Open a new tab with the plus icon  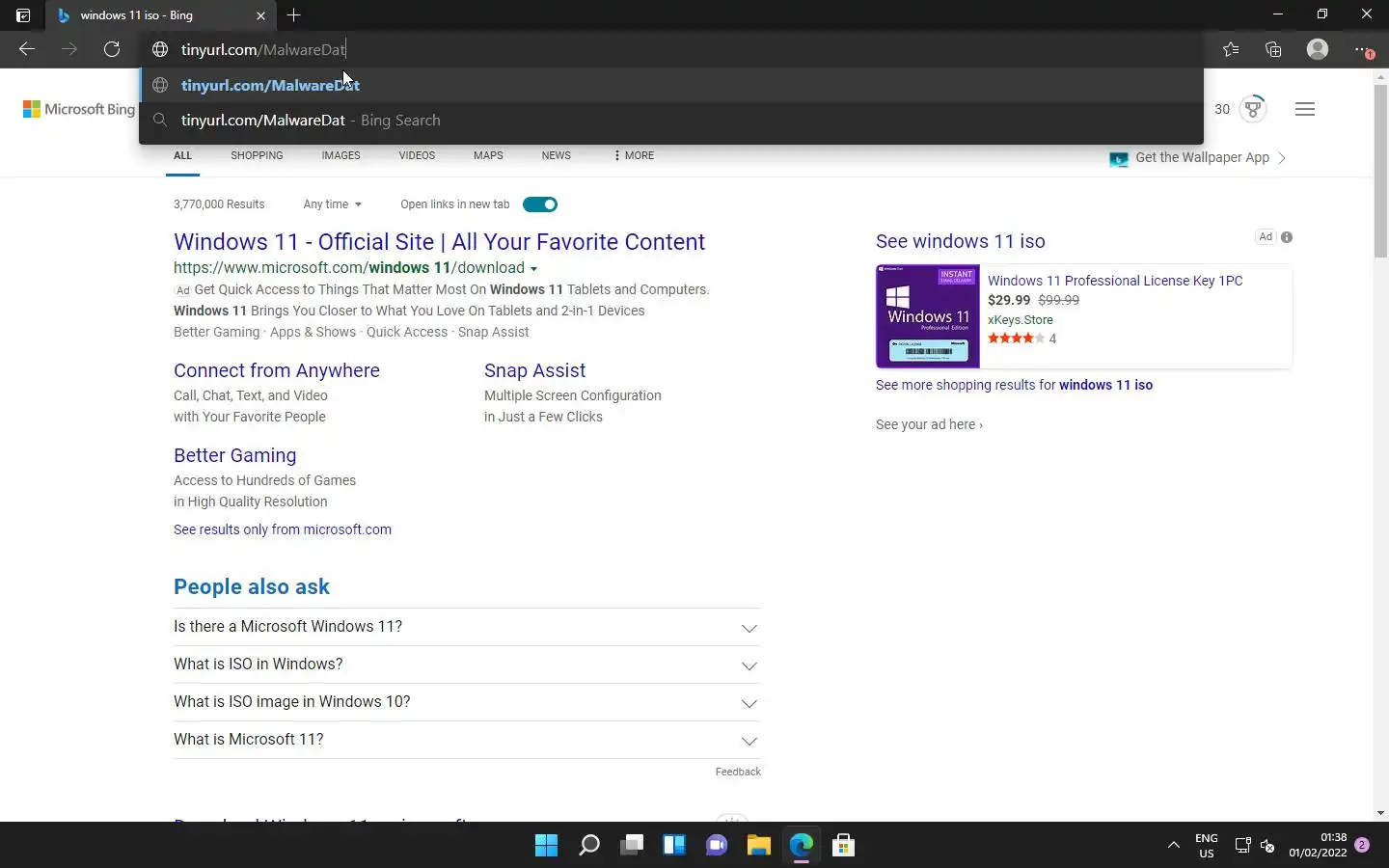(294, 15)
